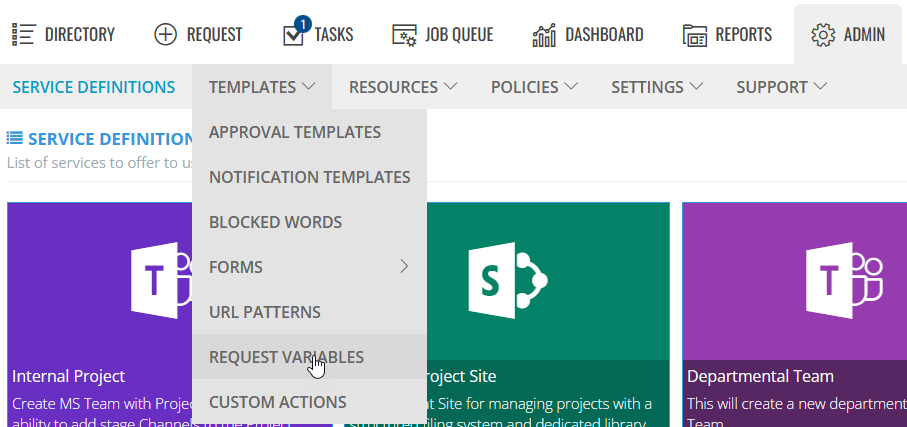
Task: Click the list icon beside Service Definition heading
Action: pos(15,138)
